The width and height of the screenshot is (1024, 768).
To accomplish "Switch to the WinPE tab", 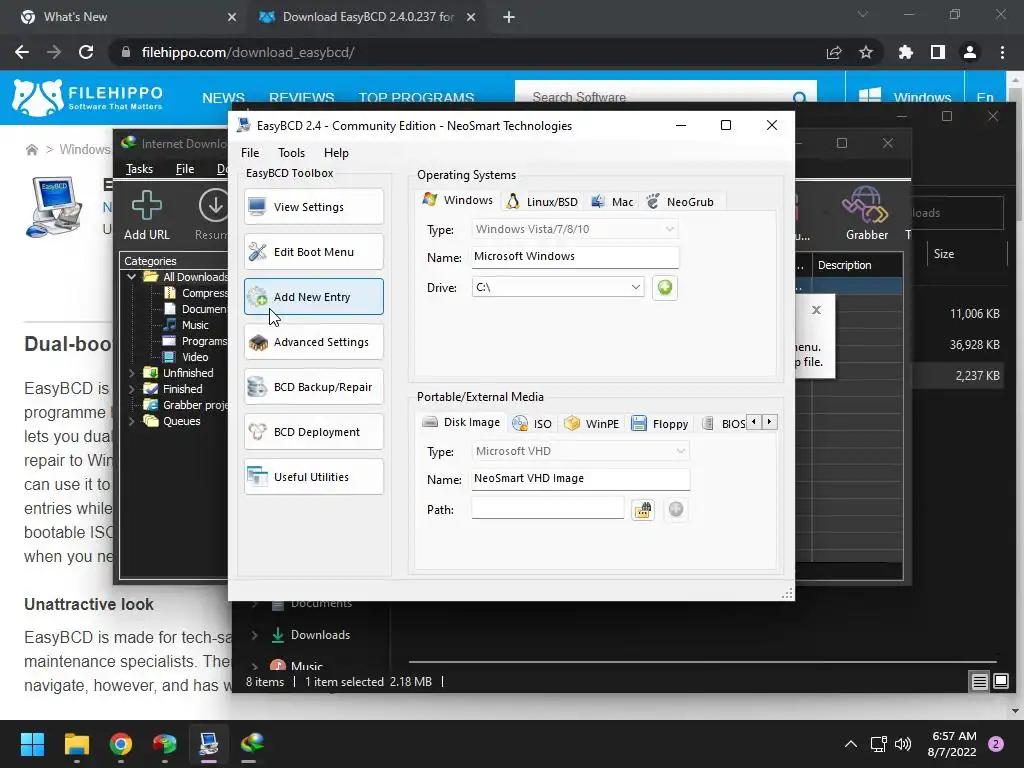I will click(x=592, y=424).
